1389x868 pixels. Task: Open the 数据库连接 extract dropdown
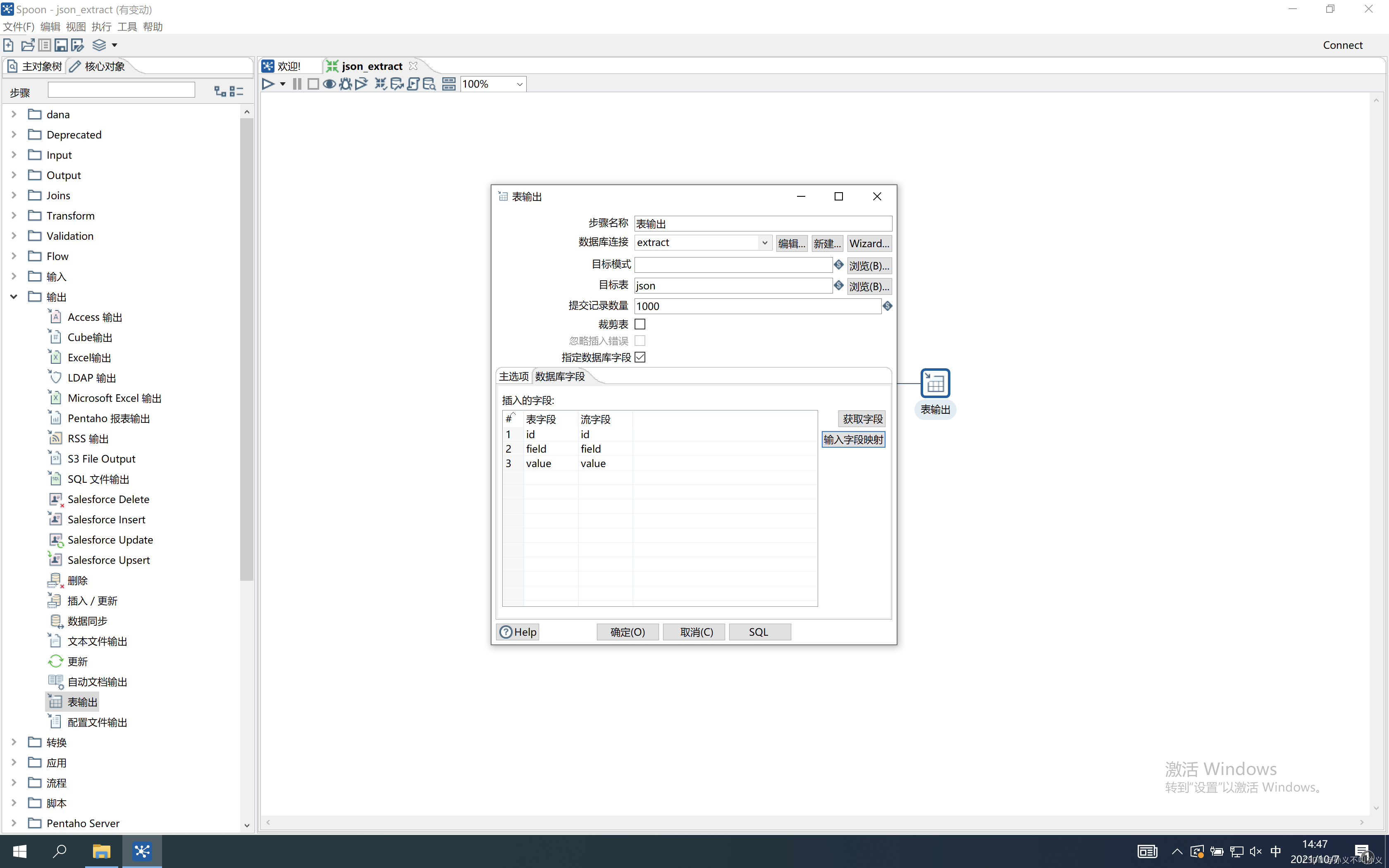(x=764, y=243)
